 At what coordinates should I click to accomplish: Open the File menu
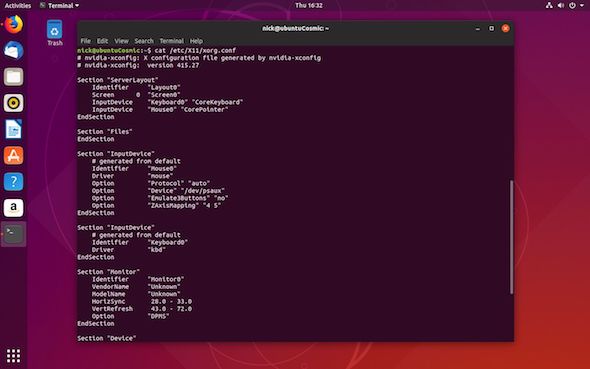point(85,41)
